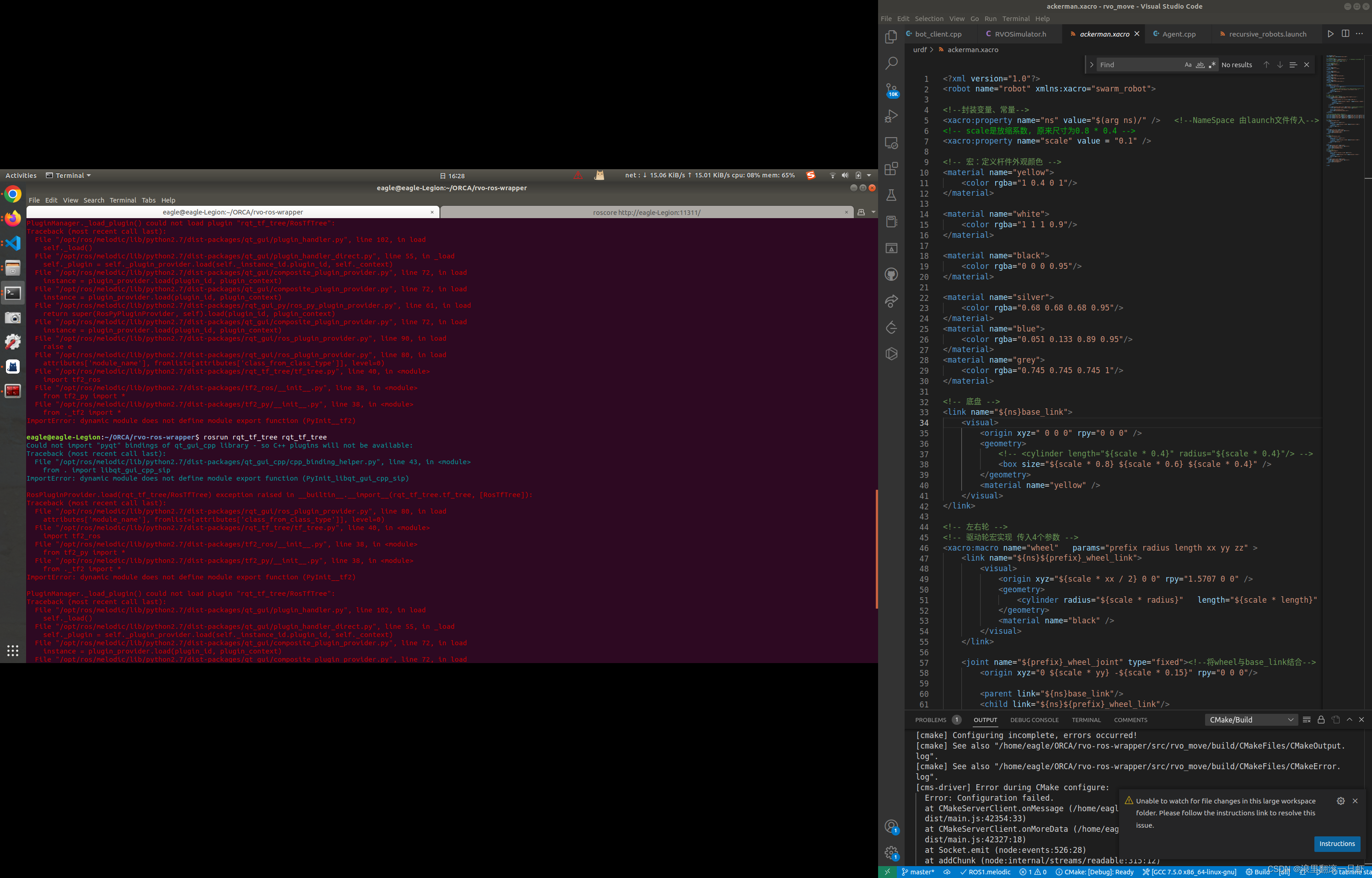
Task: Open Source Control view with 10K badge
Action: [x=891, y=90]
